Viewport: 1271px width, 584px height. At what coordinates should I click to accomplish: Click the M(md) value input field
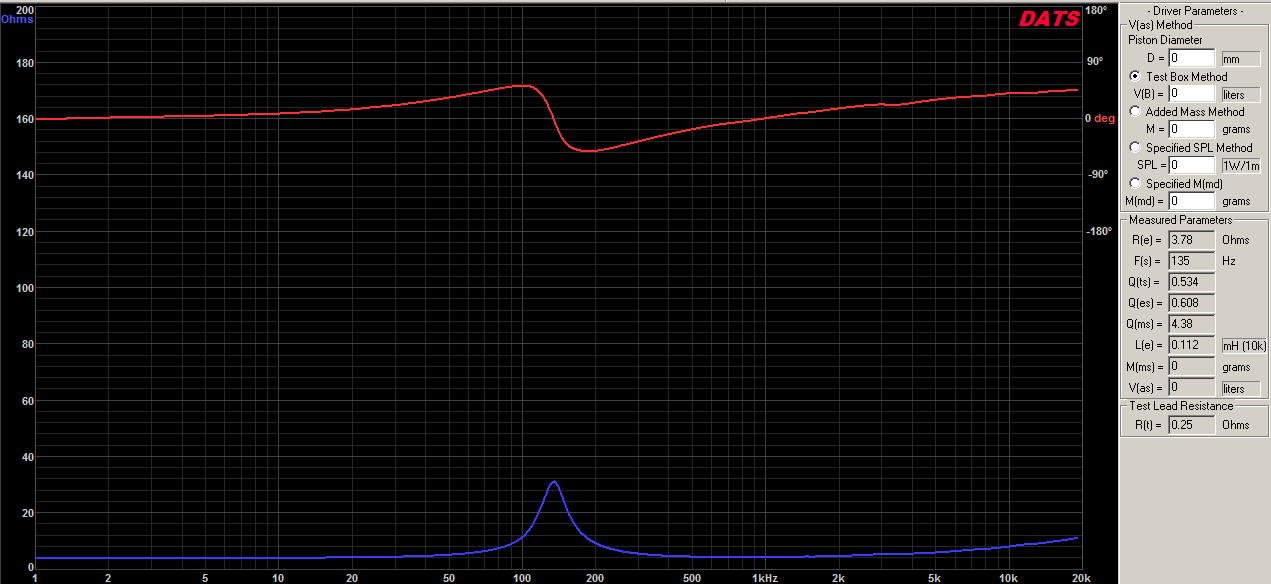[x=1191, y=201]
